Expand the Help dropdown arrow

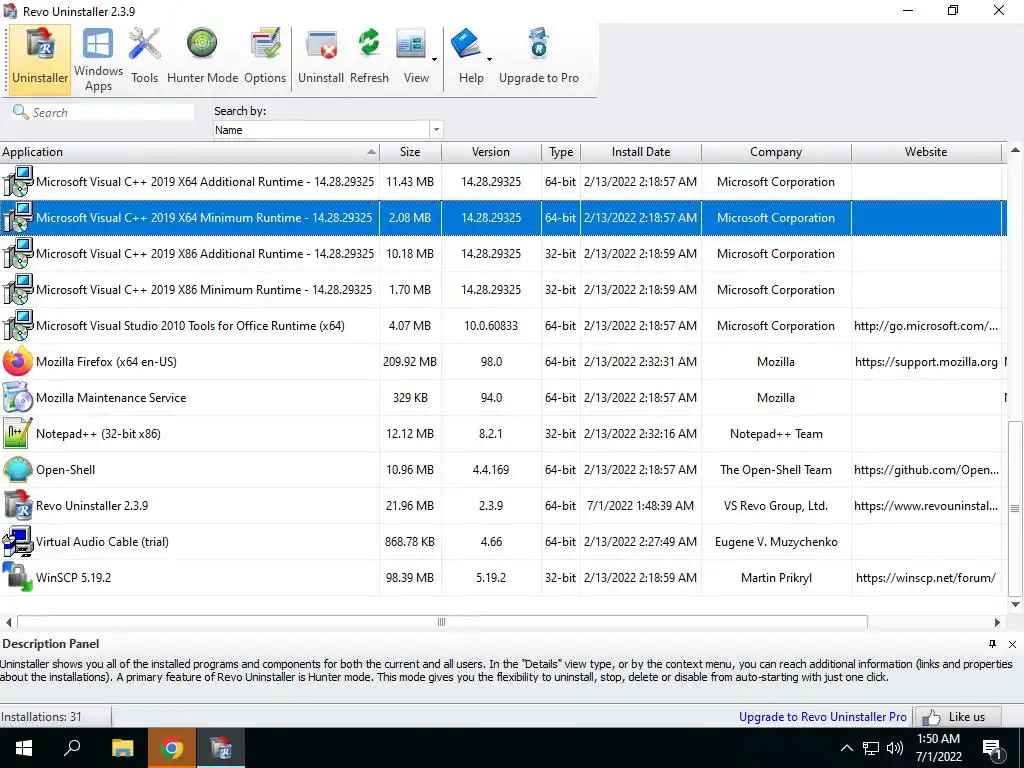pos(489,59)
